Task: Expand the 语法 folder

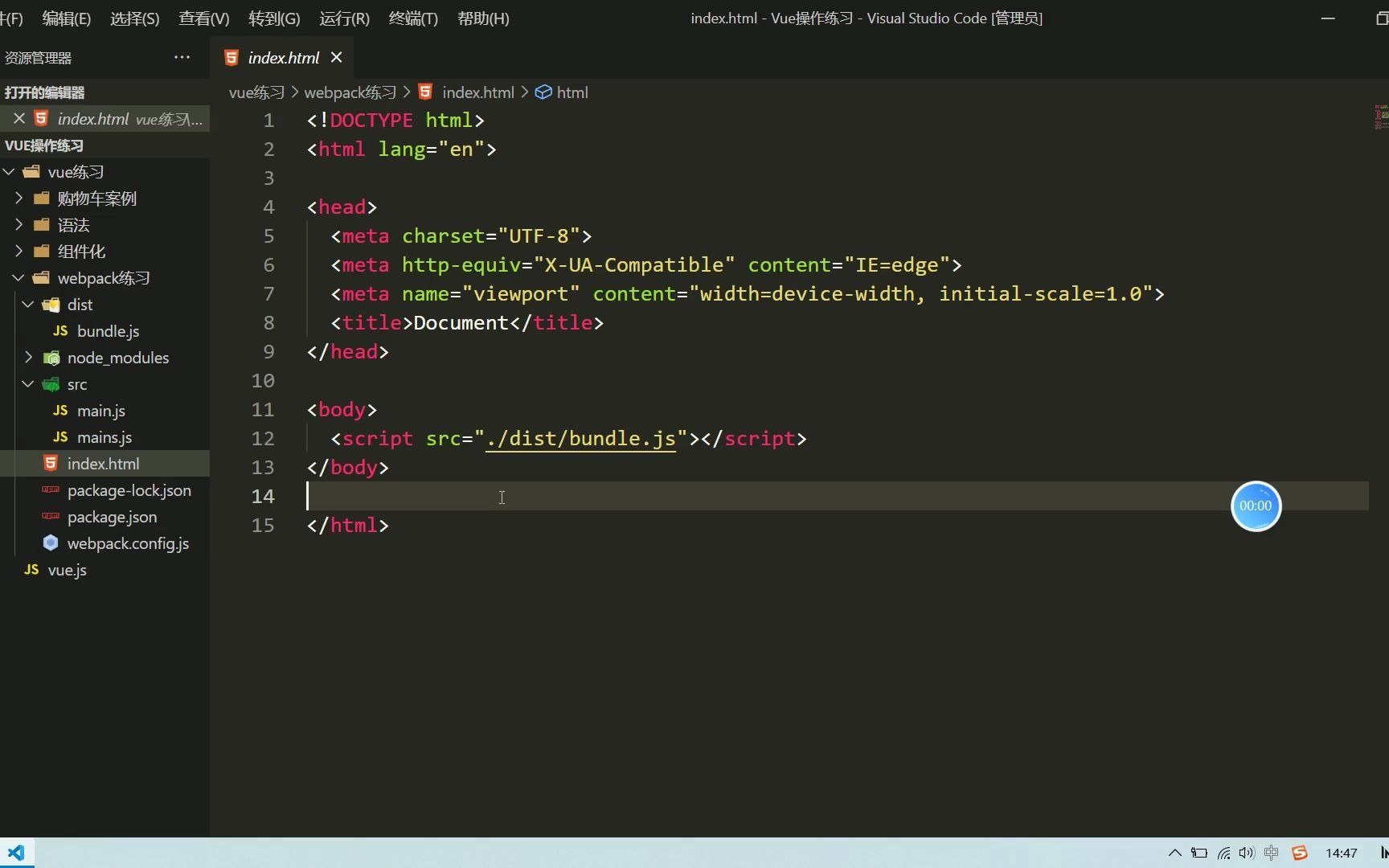Action: (x=18, y=225)
